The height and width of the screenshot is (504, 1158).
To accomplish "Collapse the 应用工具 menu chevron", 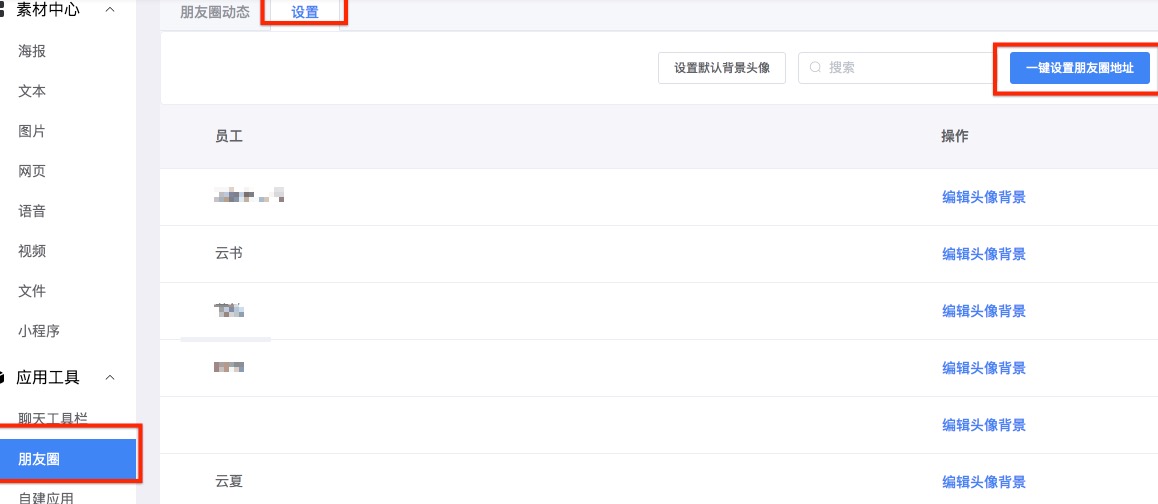I will [110, 378].
